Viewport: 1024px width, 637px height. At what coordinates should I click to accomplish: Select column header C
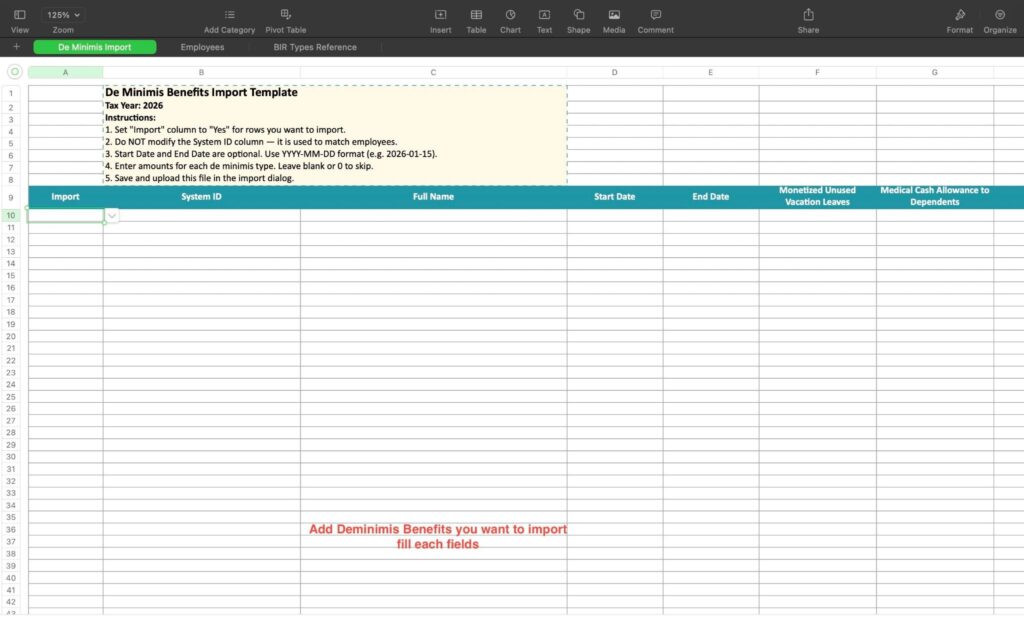coord(433,72)
